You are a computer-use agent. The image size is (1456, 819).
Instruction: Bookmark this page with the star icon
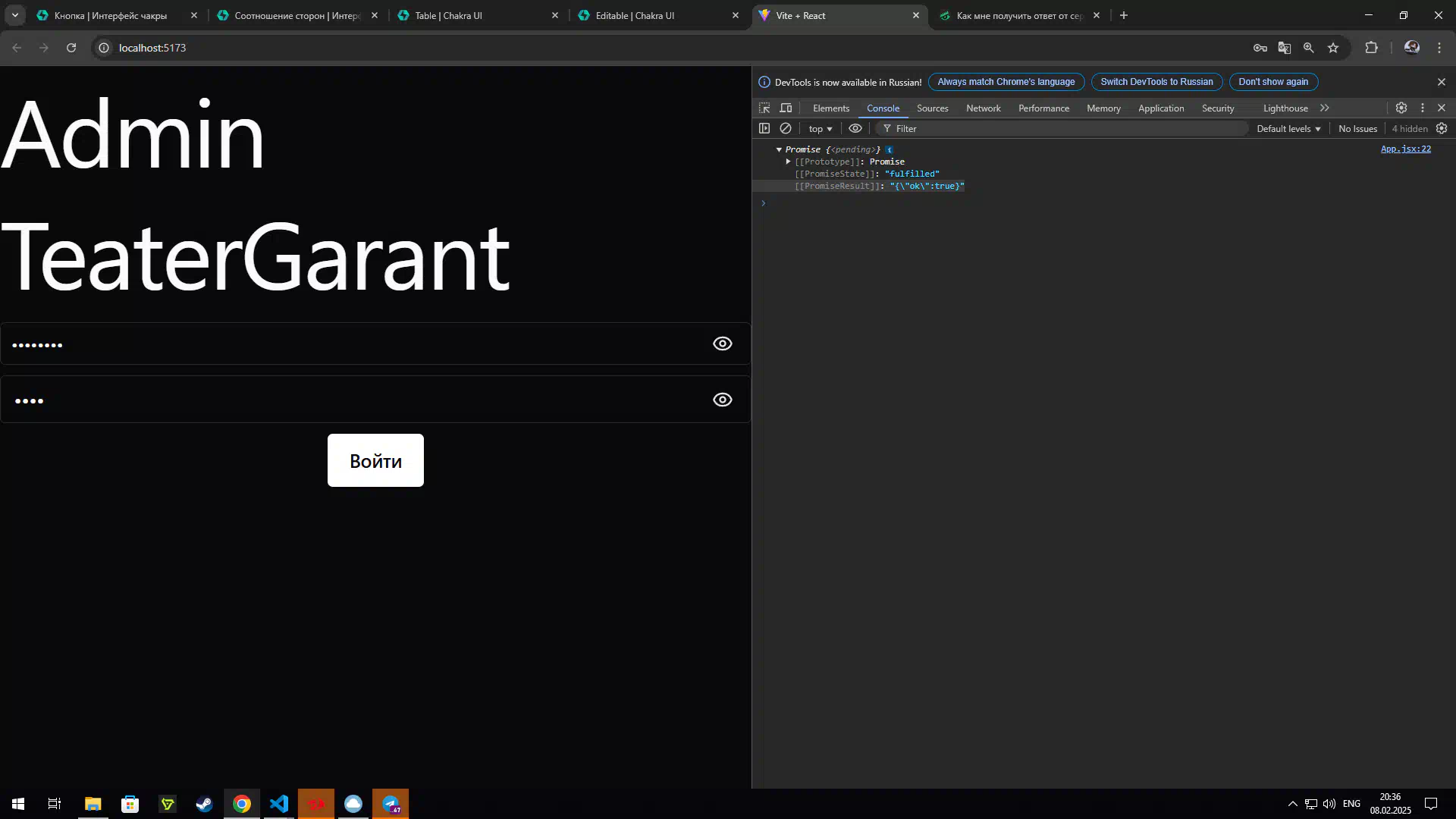coord(1333,48)
